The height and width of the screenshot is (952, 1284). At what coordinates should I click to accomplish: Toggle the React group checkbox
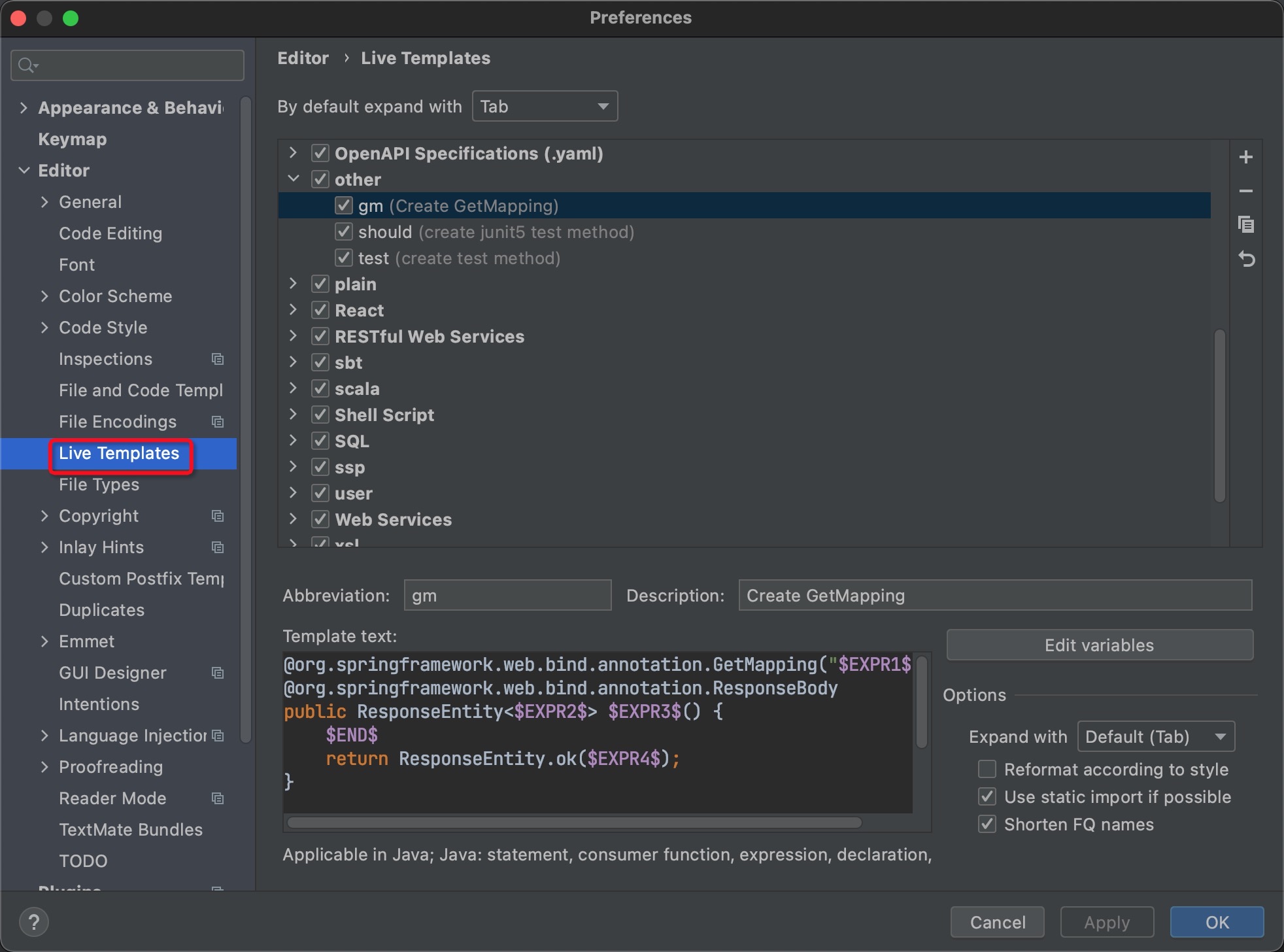click(x=320, y=310)
